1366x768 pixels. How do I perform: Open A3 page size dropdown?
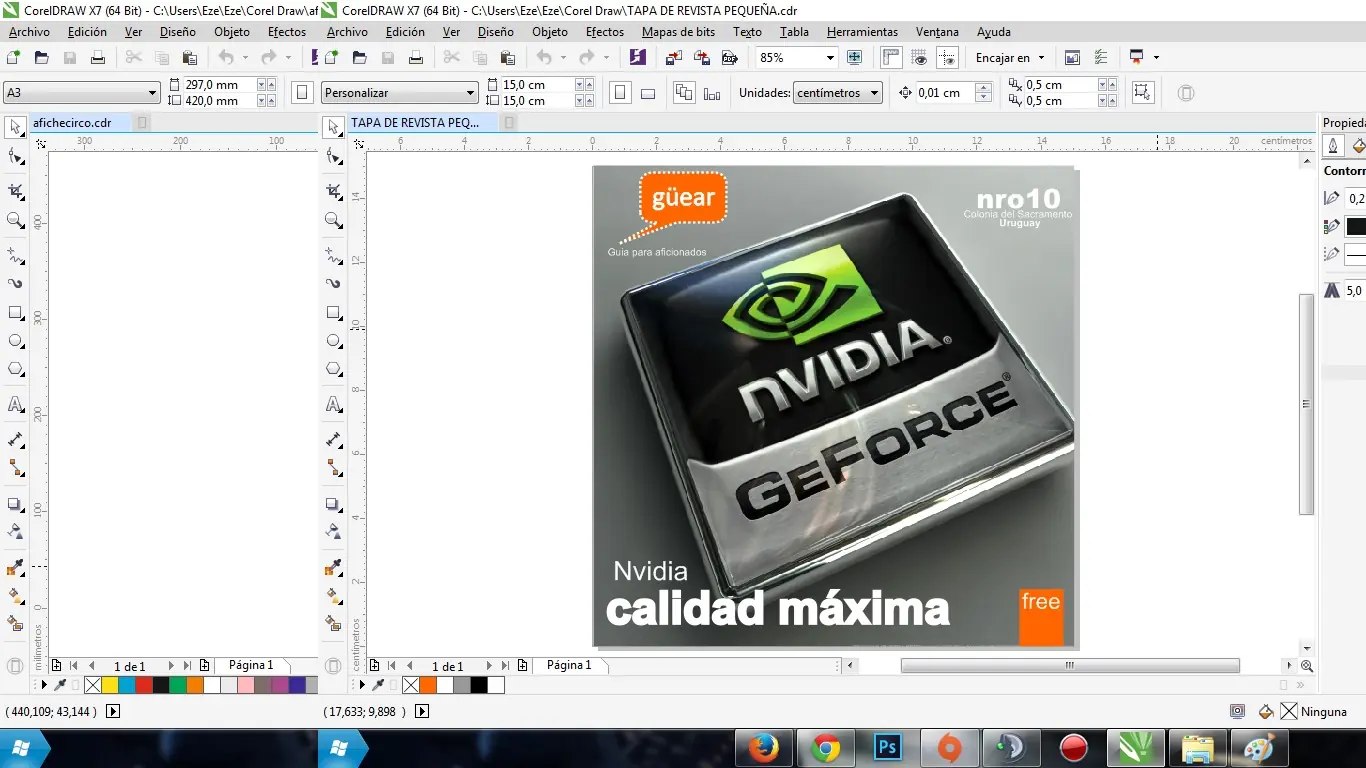tap(153, 93)
